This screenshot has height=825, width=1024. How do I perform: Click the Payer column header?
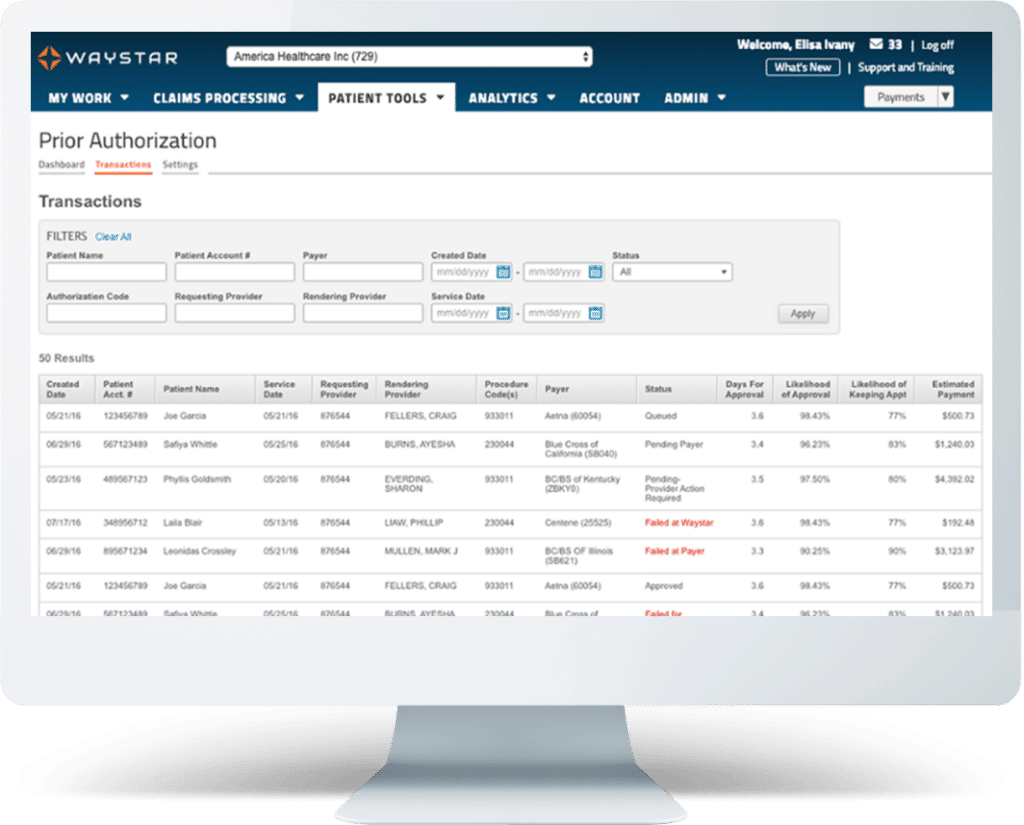pyautogui.click(x=586, y=389)
